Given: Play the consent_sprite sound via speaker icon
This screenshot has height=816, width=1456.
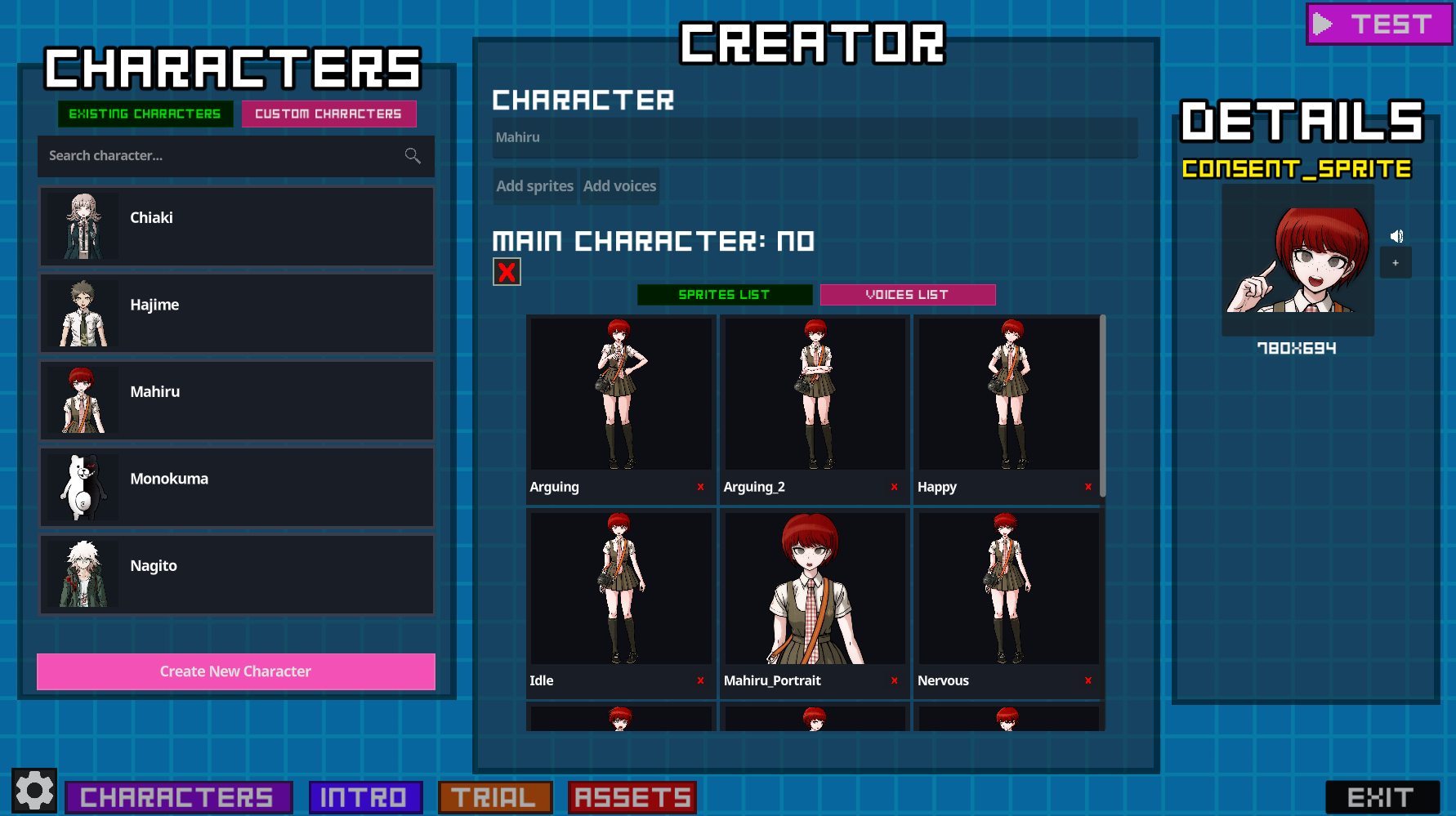Looking at the screenshot, I should click(x=1396, y=236).
